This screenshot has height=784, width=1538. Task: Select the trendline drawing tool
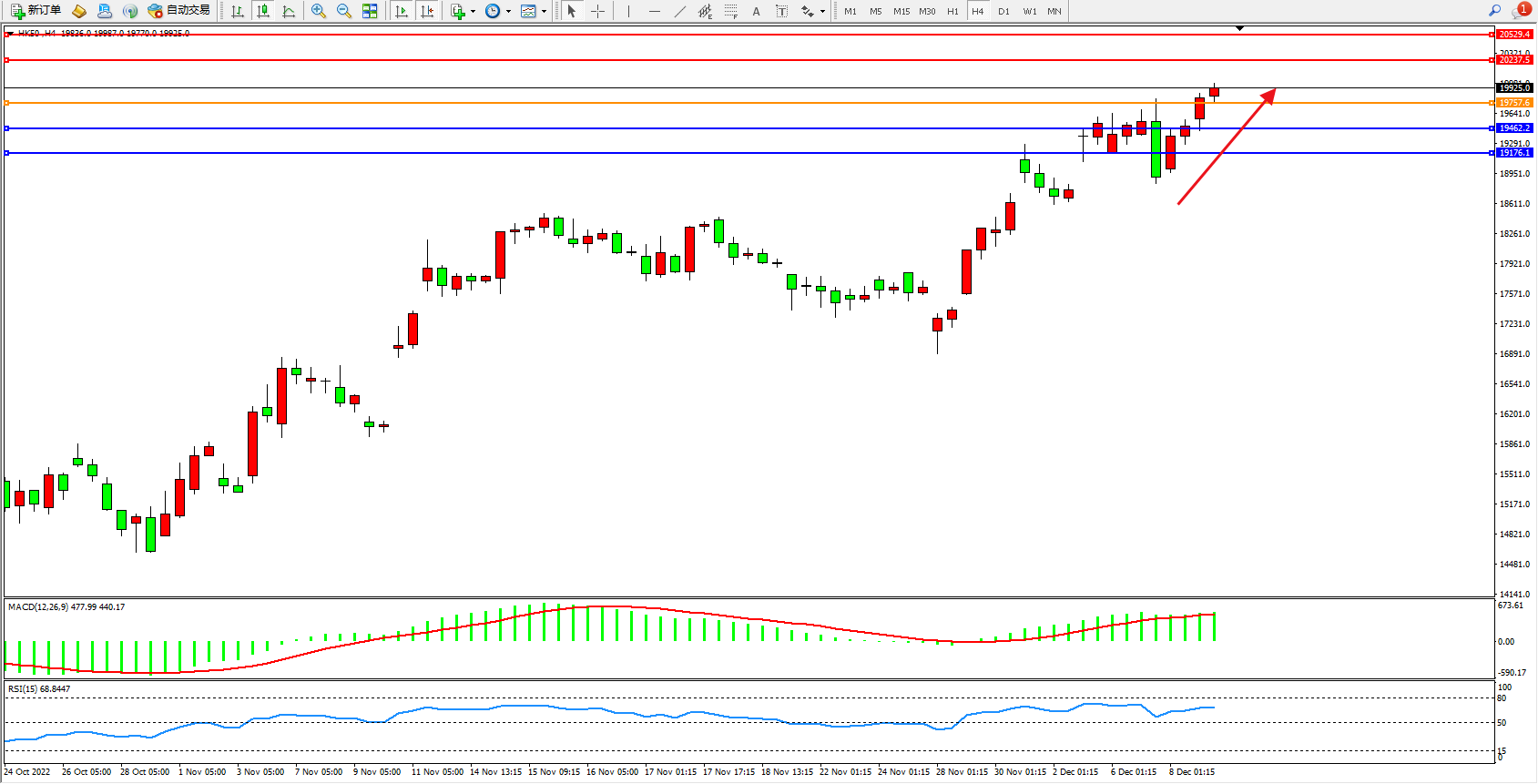(679, 11)
